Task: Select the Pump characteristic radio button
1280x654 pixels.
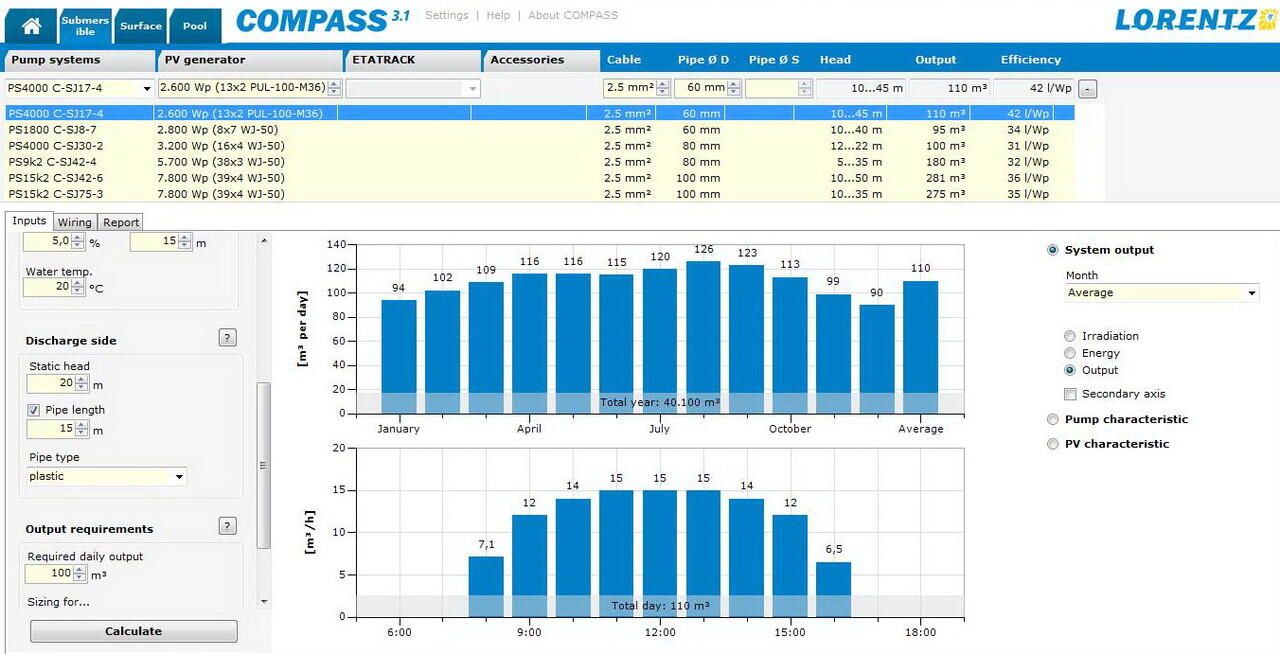Action: (1053, 419)
